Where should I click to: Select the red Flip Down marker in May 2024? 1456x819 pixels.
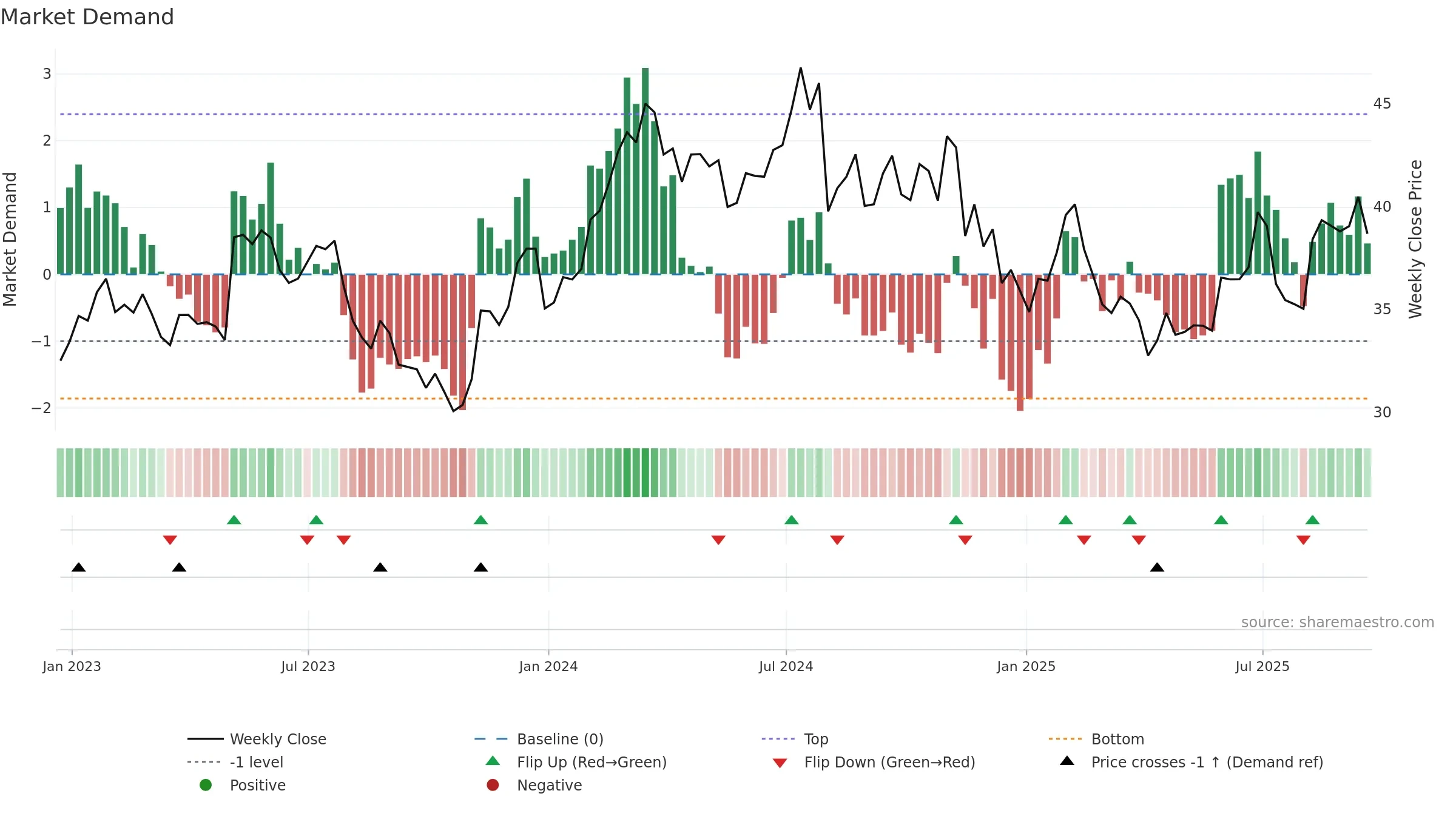click(718, 540)
